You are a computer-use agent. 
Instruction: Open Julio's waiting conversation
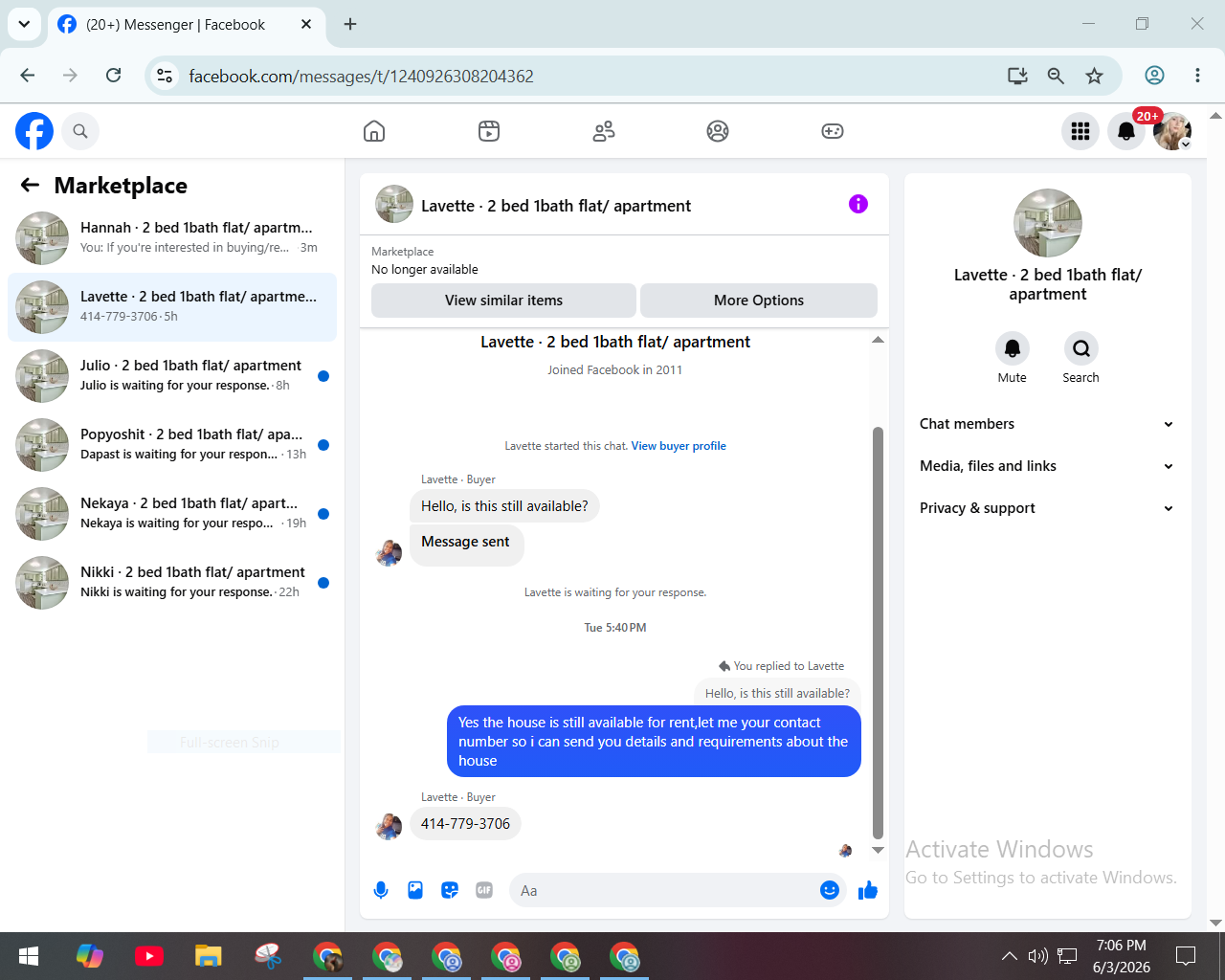[172, 376]
